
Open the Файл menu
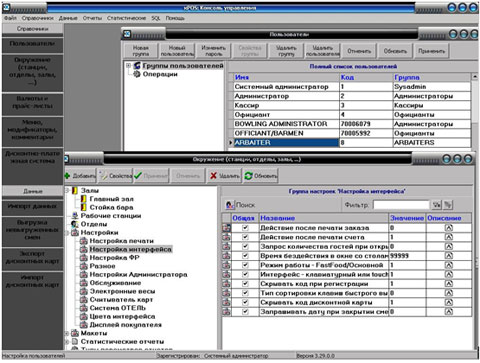coord(10,18)
